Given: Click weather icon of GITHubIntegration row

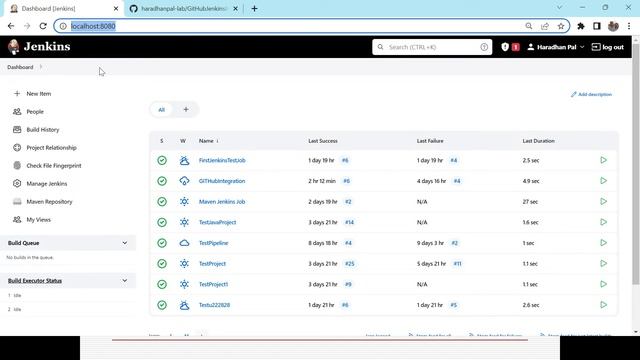Looking at the screenshot, I should pyautogui.click(x=184, y=181).
